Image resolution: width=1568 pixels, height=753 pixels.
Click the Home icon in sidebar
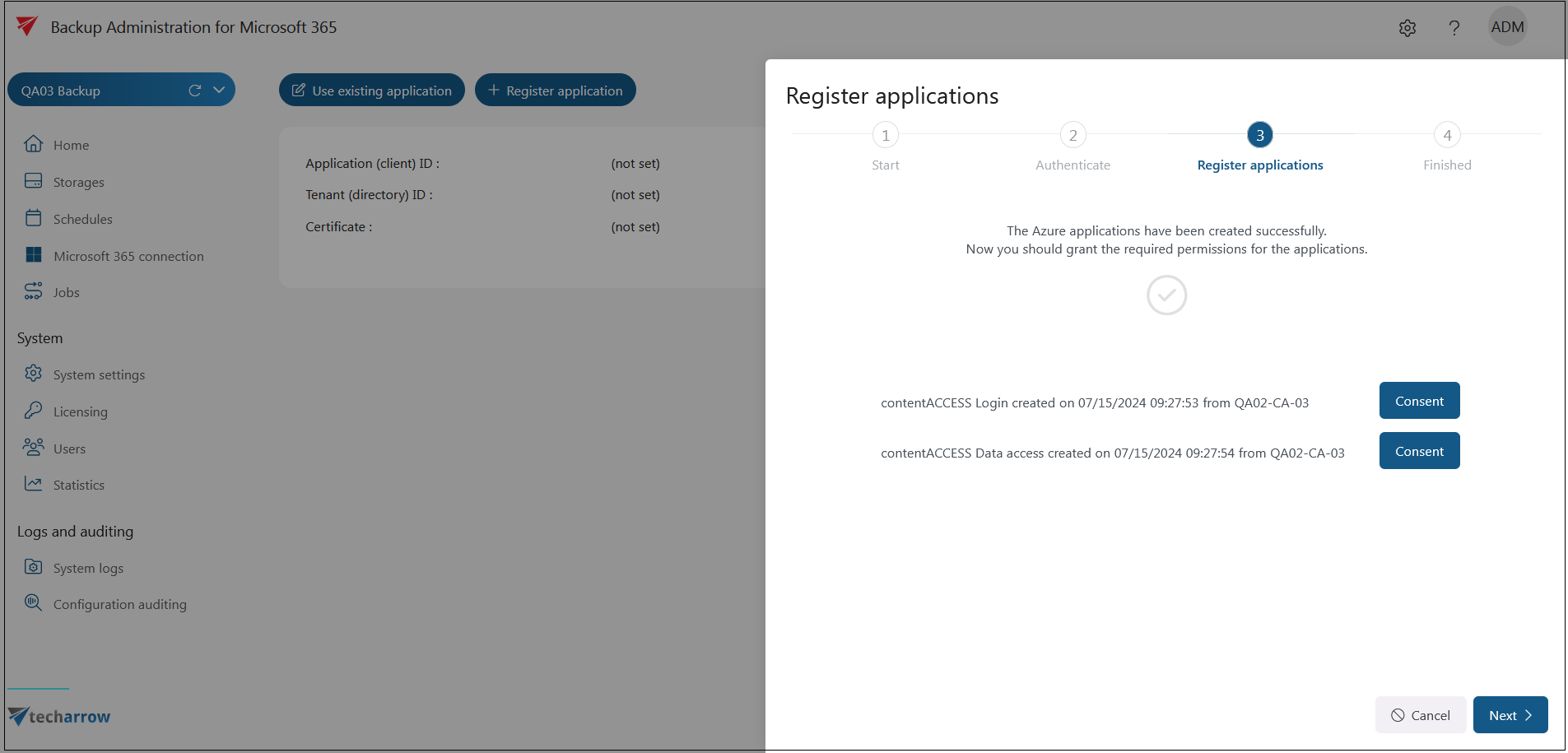[x=33, y=144]
